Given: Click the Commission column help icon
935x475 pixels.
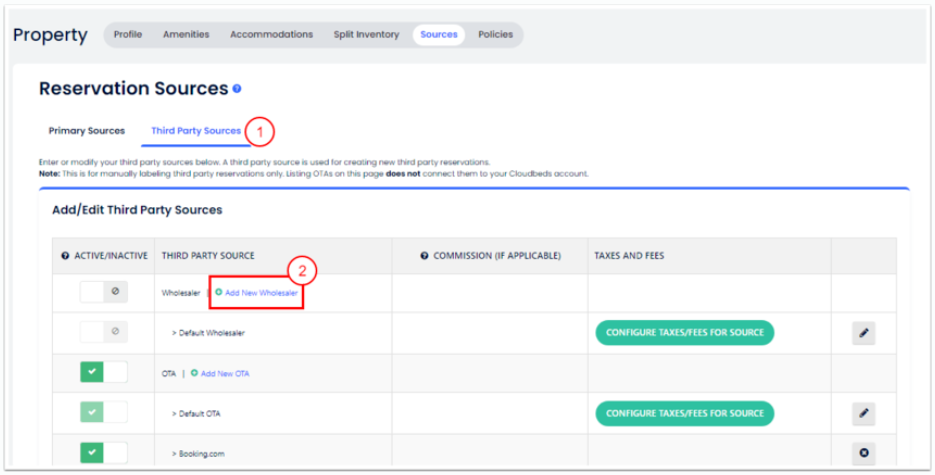Looking at the screenshot, I should pyautogui.click(x=425, y=256).
